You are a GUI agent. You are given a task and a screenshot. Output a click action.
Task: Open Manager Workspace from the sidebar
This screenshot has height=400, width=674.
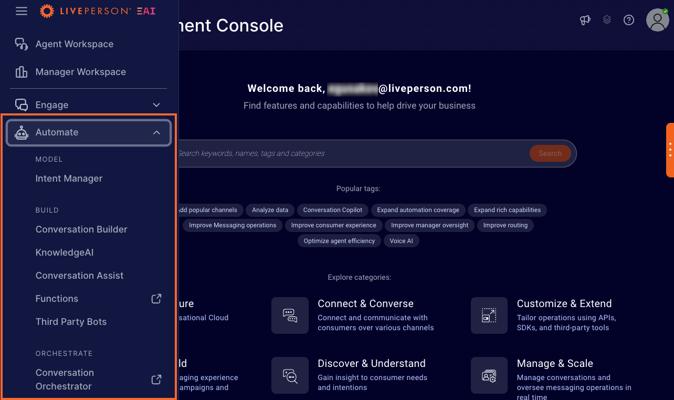(80, 72)
